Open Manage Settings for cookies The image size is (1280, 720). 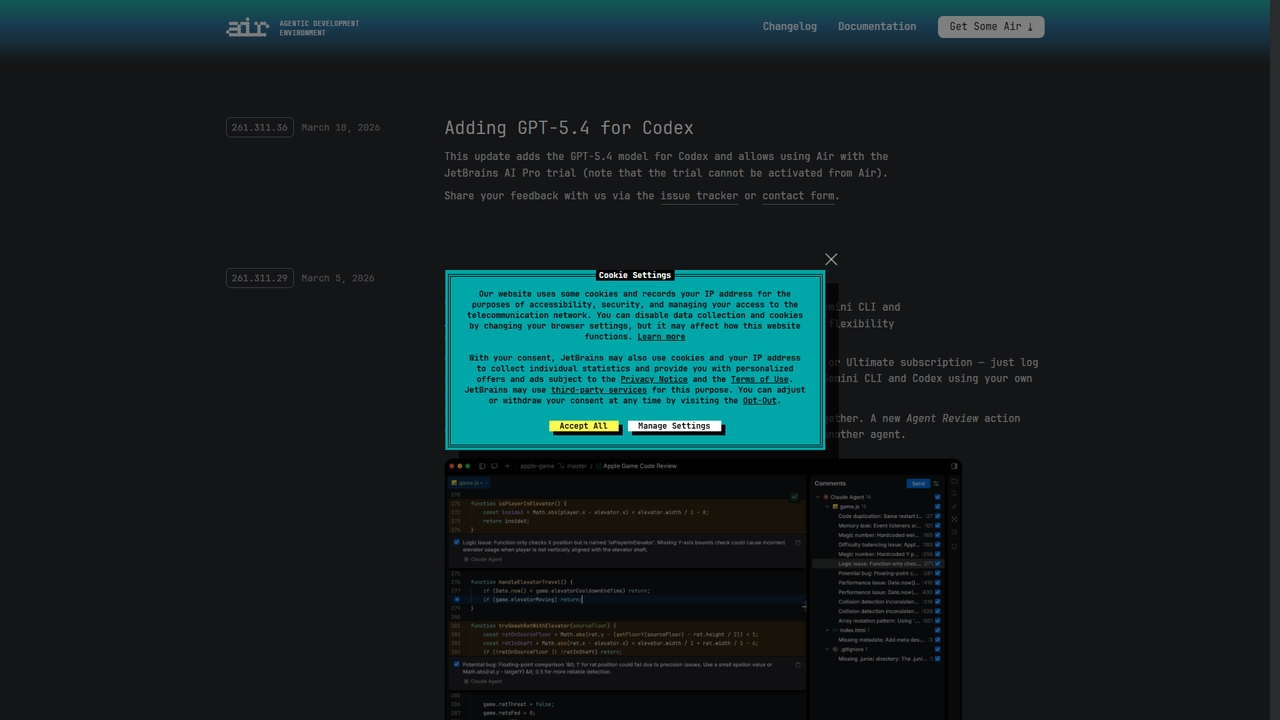pos(674,426)
